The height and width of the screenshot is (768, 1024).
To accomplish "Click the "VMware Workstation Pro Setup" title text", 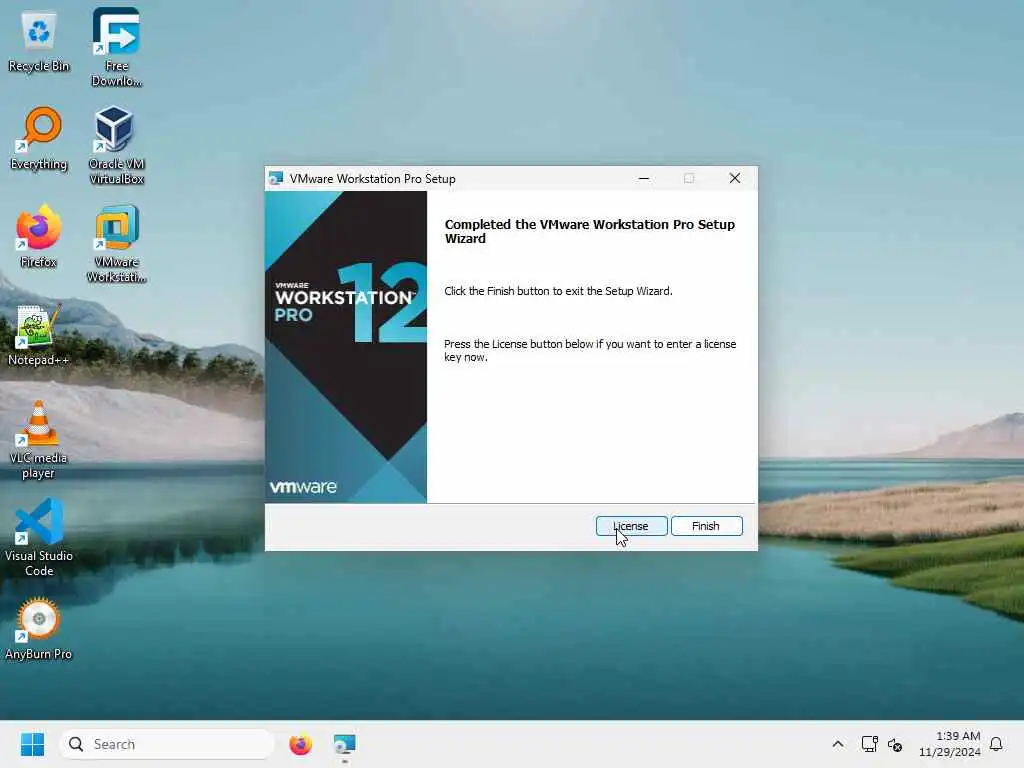I will pos(372,179).
